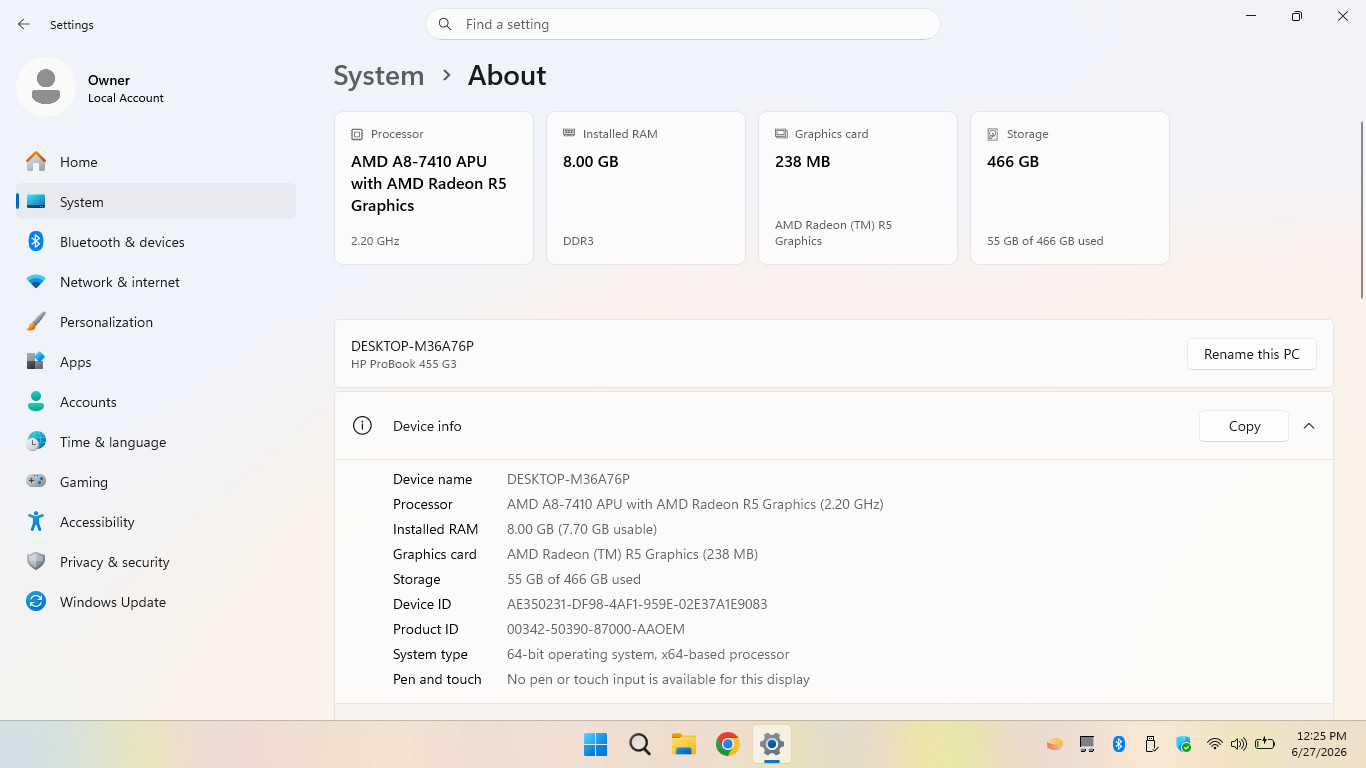1366x768 pixels.
Task: Open the Processor info card
Action: pyautogui.click(x=434, y=188)
